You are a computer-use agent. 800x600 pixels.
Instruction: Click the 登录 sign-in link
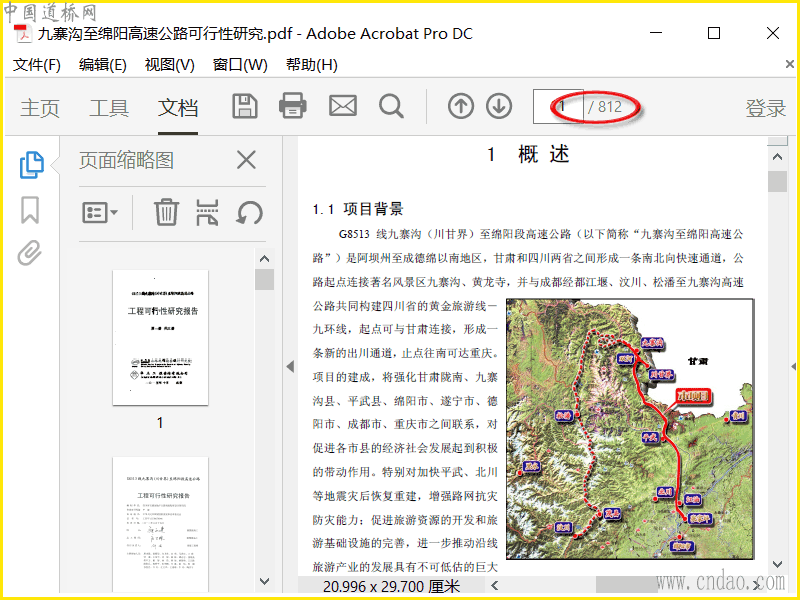[x=765, y=108]
